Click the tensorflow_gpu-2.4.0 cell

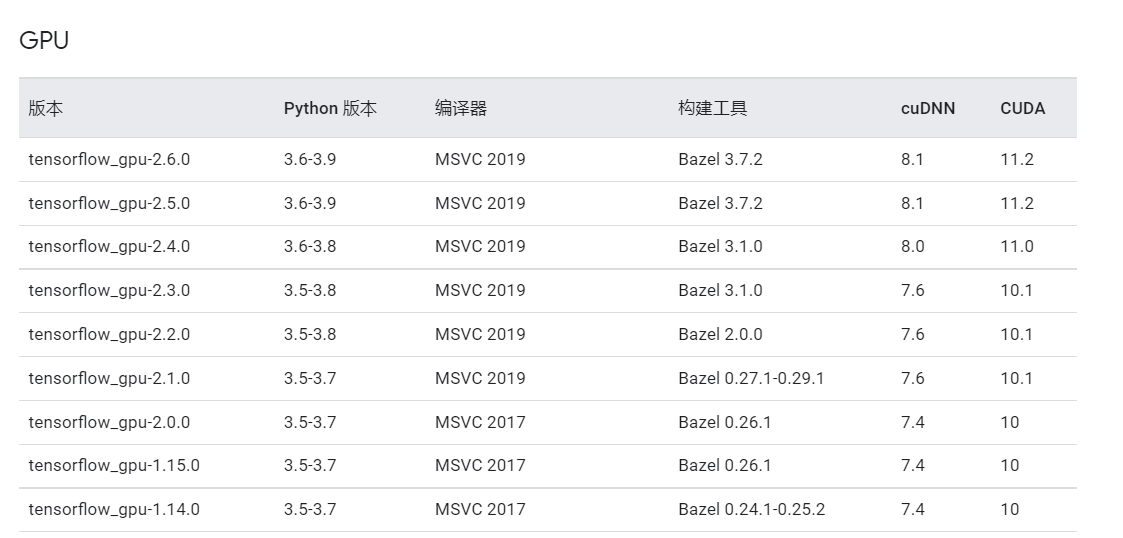point(110,246)
